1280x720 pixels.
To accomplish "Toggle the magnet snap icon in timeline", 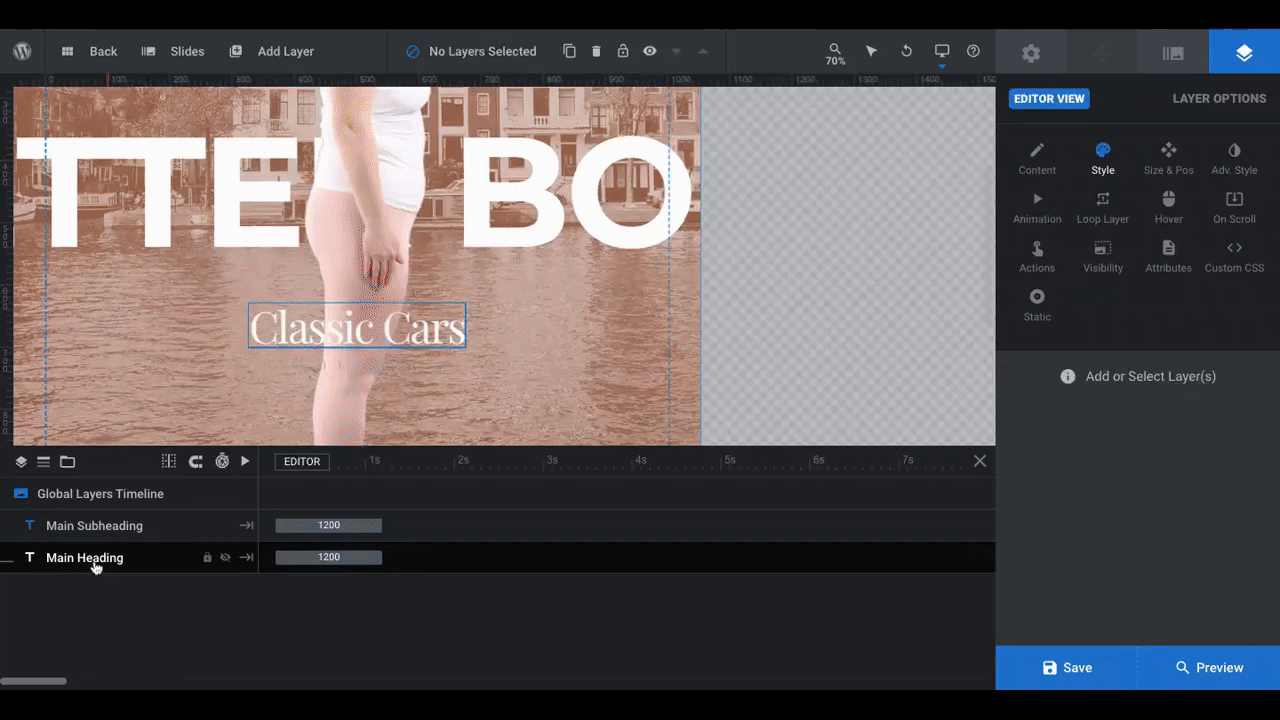I will [196, 461].
